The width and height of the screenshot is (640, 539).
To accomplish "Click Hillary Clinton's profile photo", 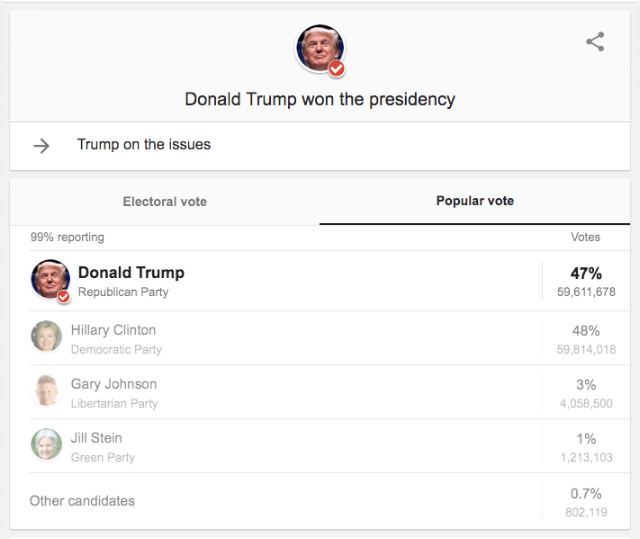I will [47, 336].
